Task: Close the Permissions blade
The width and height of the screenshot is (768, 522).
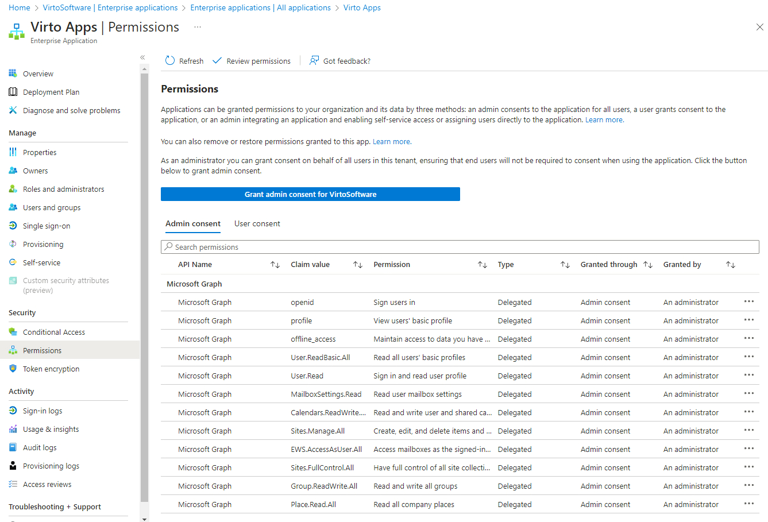Action: click(x=760, y=27)
